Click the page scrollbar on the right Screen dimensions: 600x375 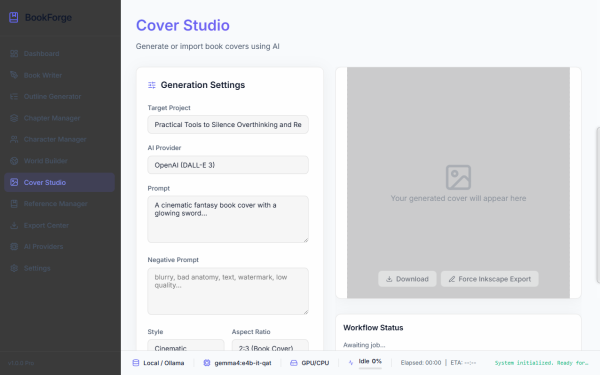[x=598, y=205]
